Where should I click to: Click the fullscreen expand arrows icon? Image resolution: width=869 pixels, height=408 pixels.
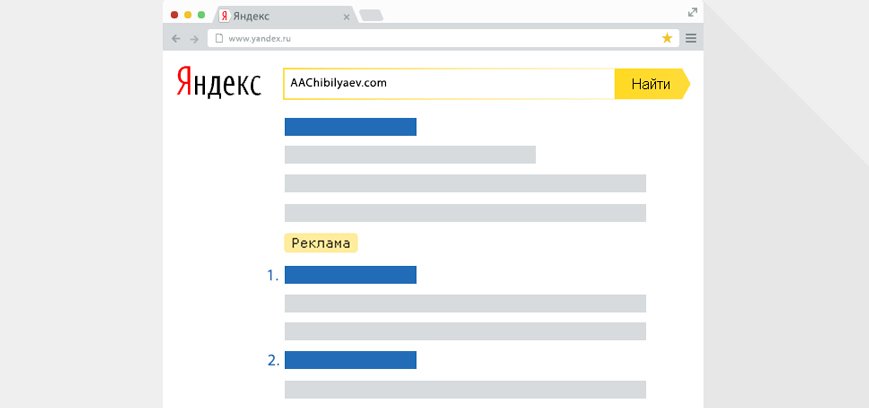pos(692,12)
